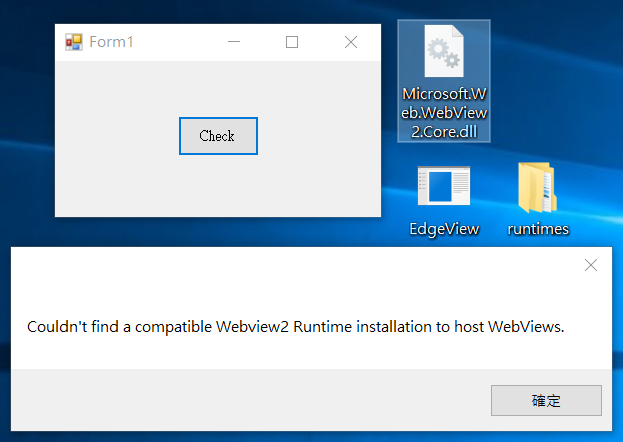Click the Check button in Form1
The width and height of the screenshot is (623, 442).
(x=218, y=136)
